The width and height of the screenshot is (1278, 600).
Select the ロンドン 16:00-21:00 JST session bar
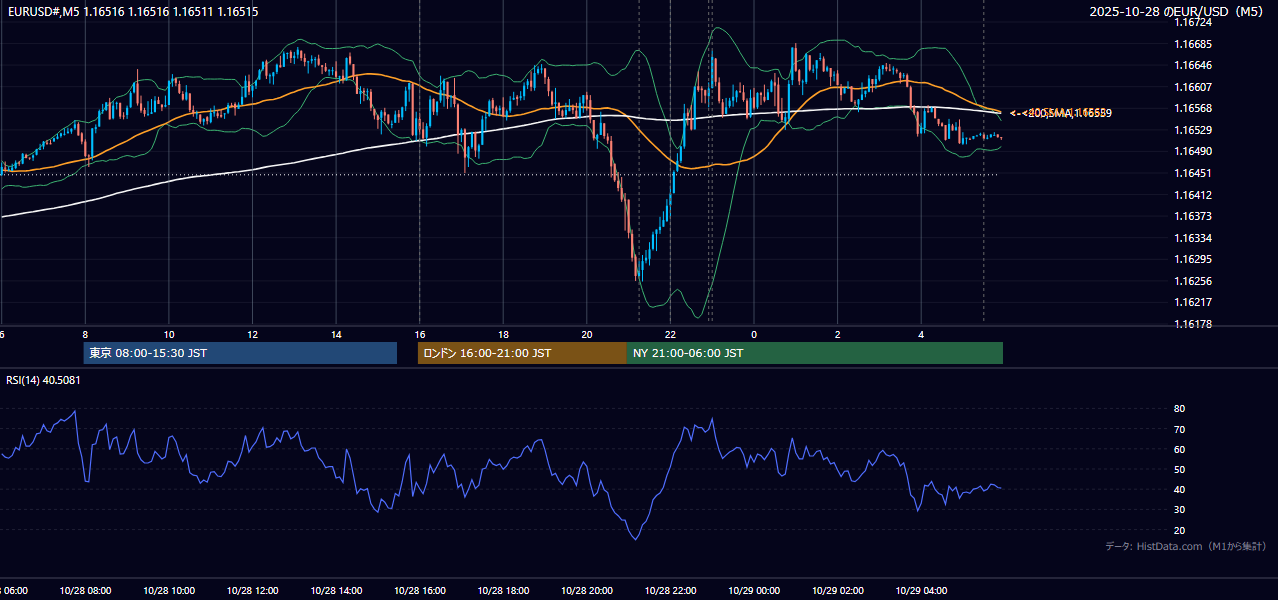coord(522,353)
